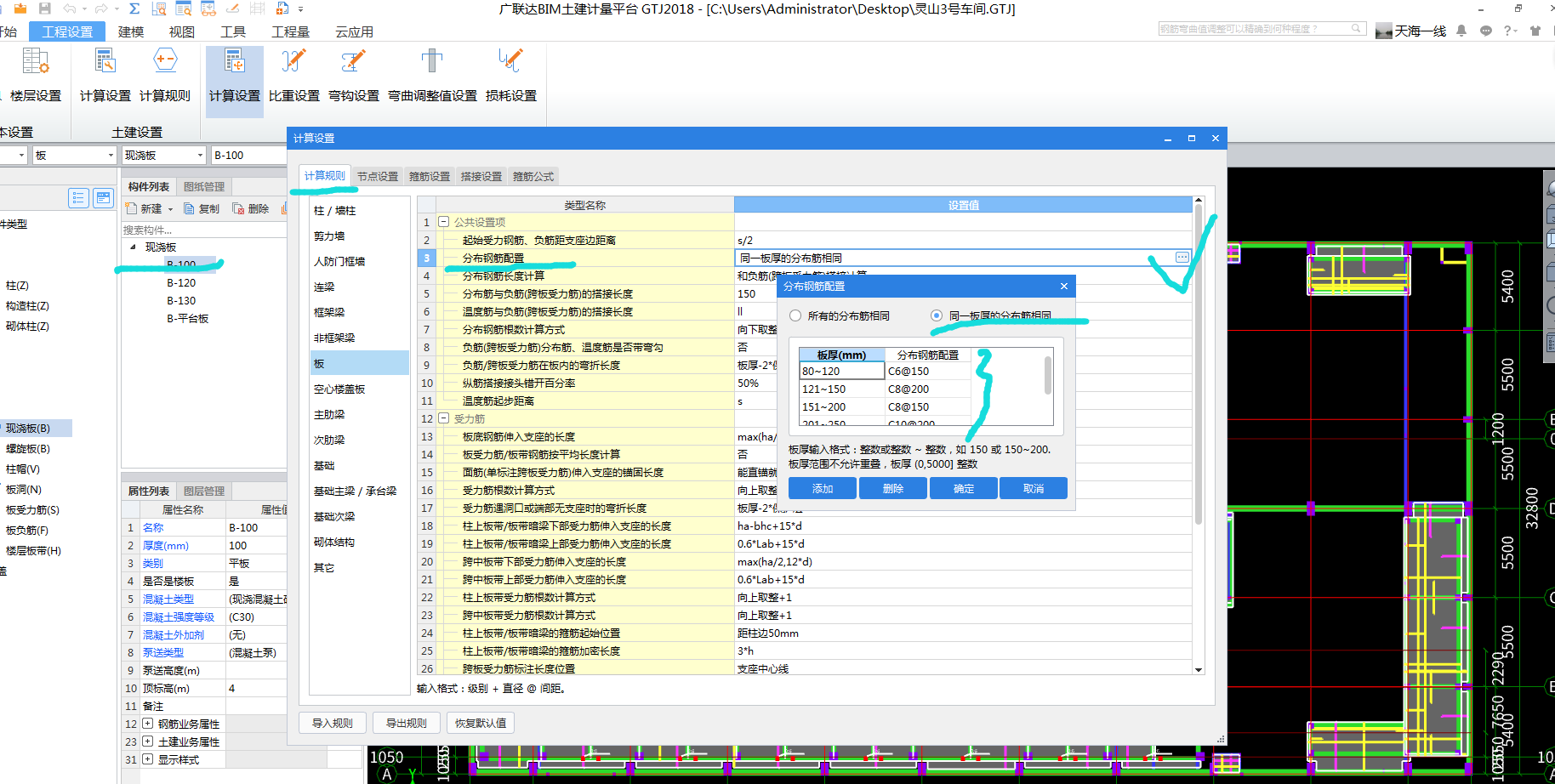Switch to the 工程设置 ribbon tab
The width and height of the screenshot is (1555, 784).
pyautogui.click(x=67, y=31)
